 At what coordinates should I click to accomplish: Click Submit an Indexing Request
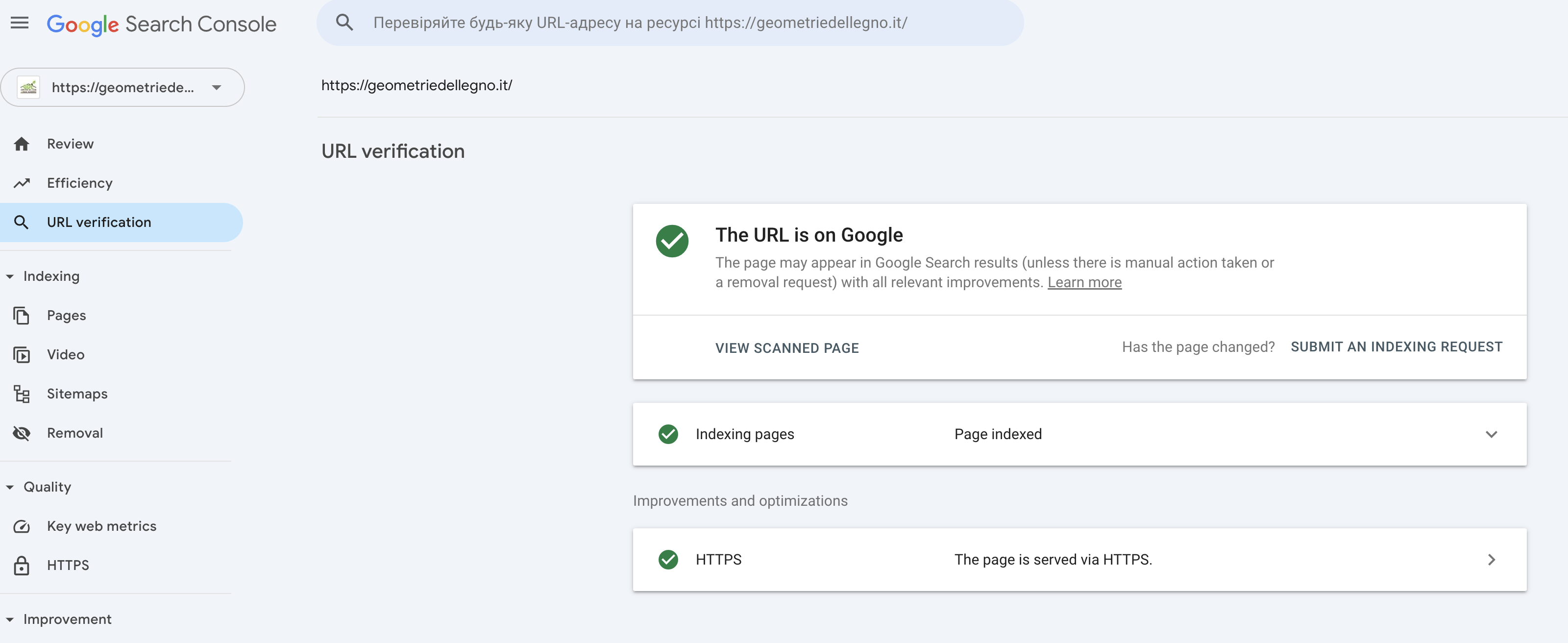point(1396,346)
